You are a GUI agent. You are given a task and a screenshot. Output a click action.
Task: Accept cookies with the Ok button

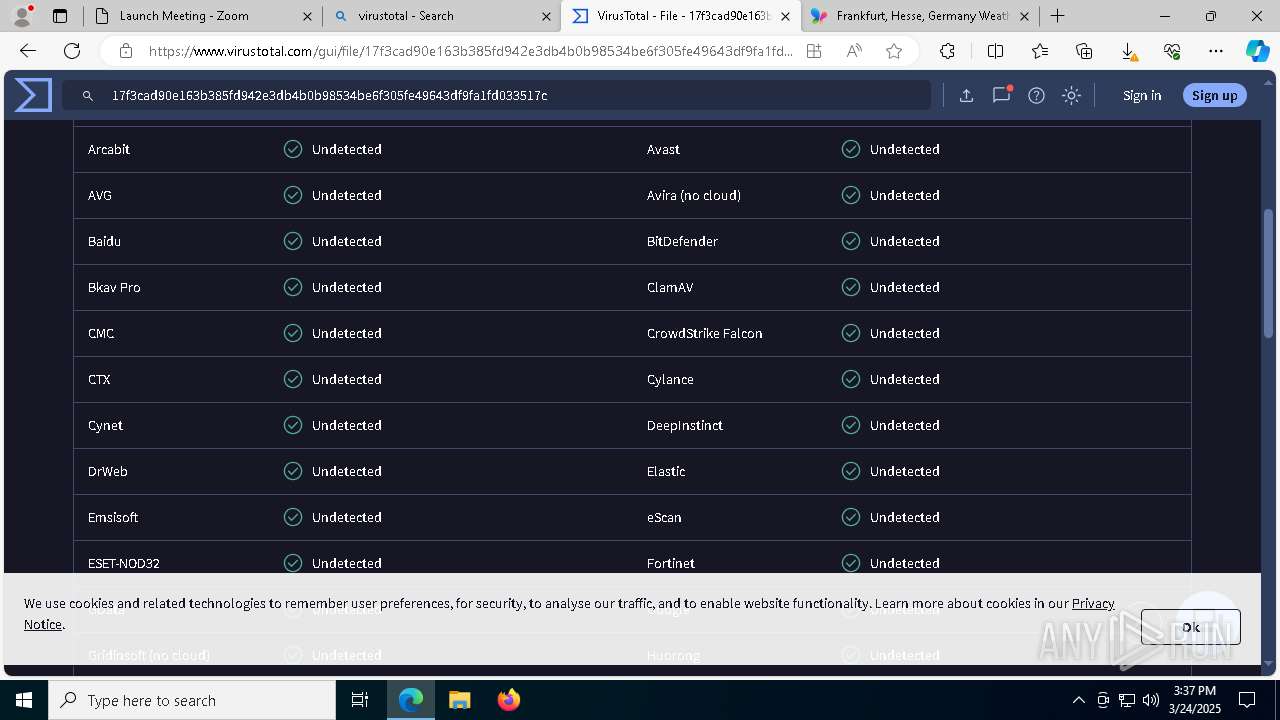tap(1190, 627)
